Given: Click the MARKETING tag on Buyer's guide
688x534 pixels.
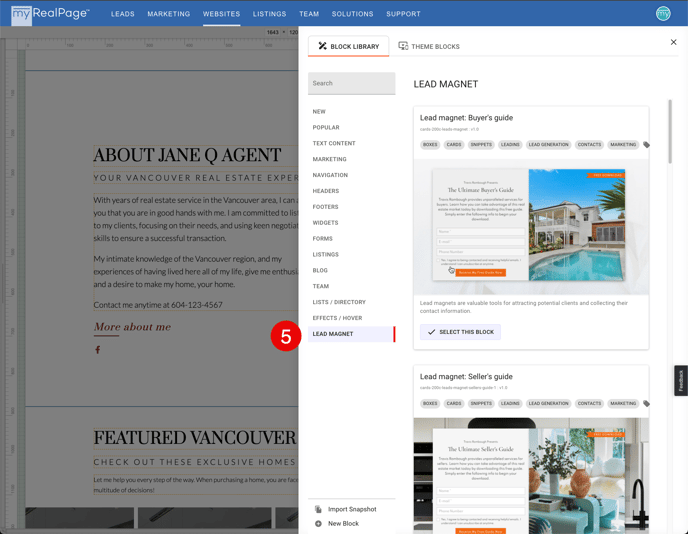Looking at the screenshot, I should [x=623, y=145].
